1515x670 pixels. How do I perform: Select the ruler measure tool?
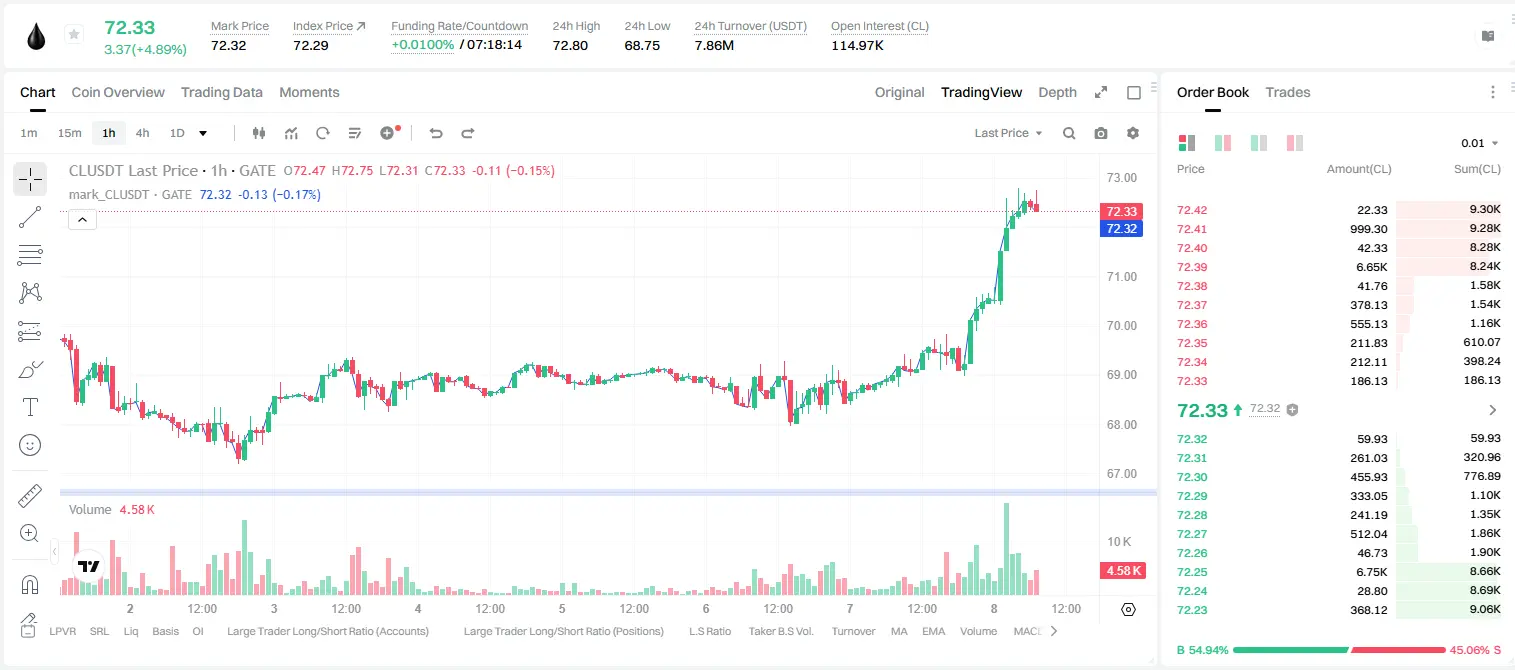30,496
